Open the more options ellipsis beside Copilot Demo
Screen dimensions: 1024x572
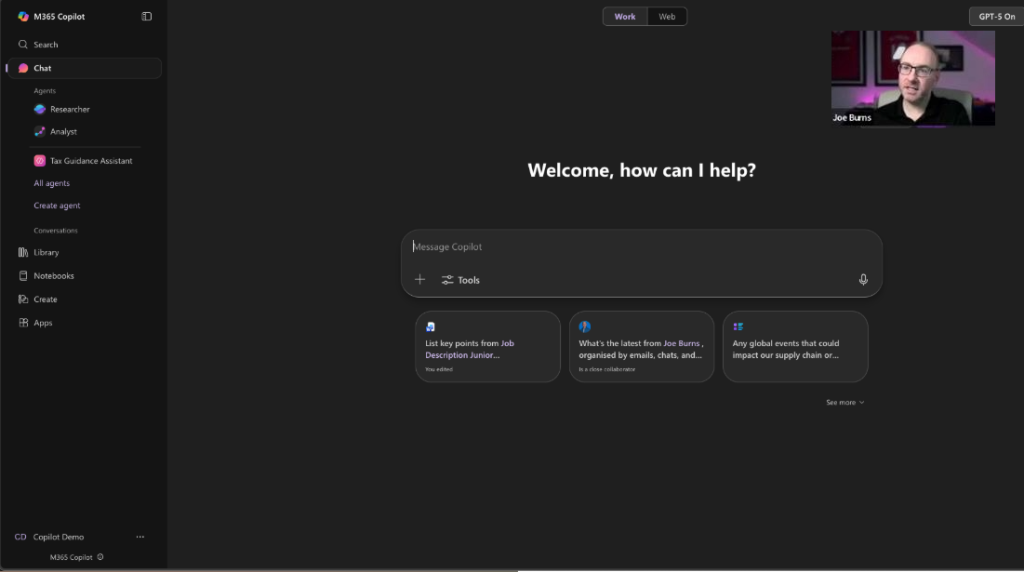pyautogui.click(x=140, y=537)
